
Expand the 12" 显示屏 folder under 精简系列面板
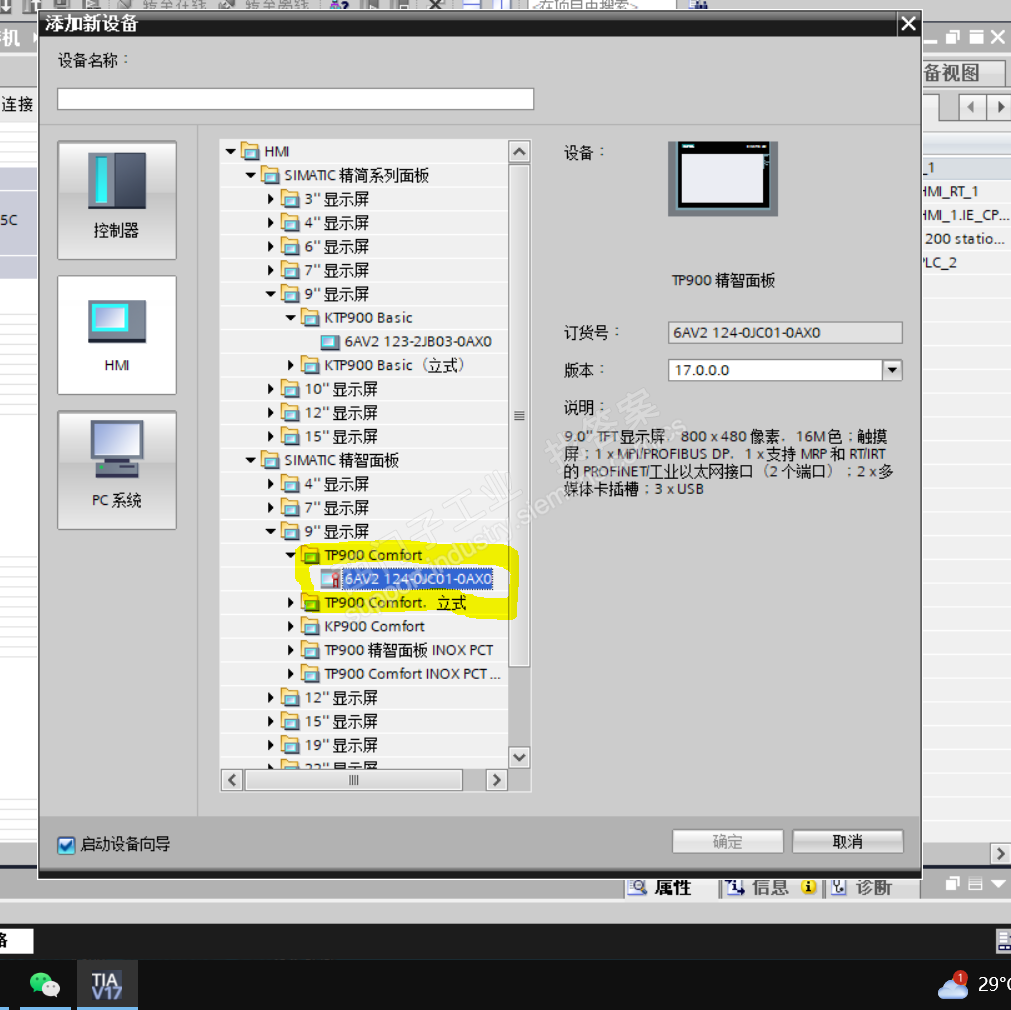(x=271, y=413)
